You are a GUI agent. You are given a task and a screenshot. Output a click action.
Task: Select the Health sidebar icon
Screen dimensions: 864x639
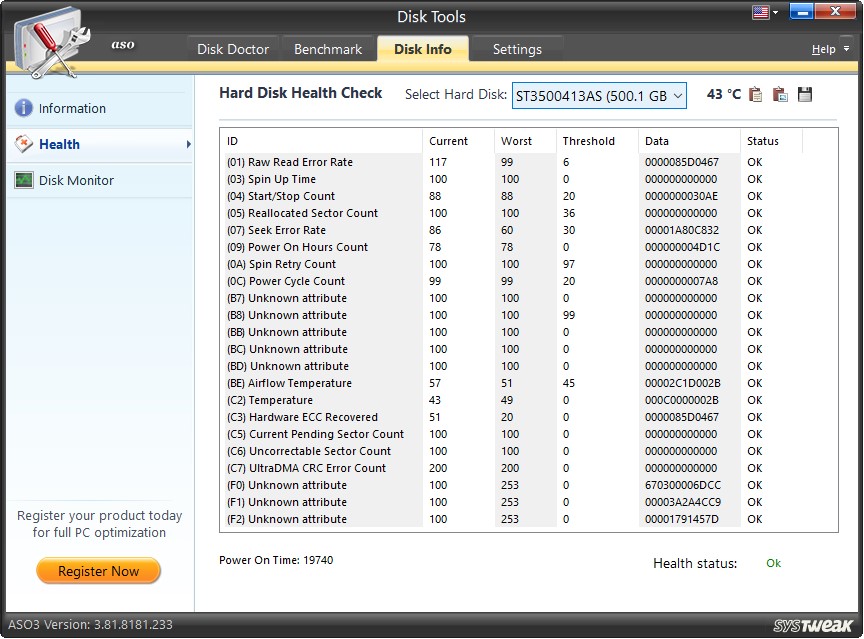tap(24, 144)
